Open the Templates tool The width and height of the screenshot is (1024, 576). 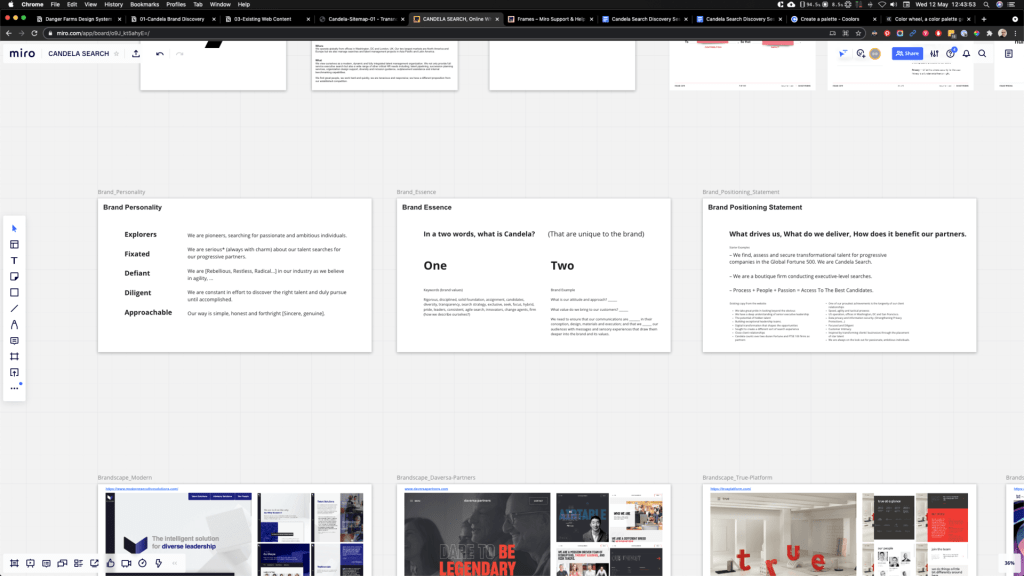[x=14, y=244]
